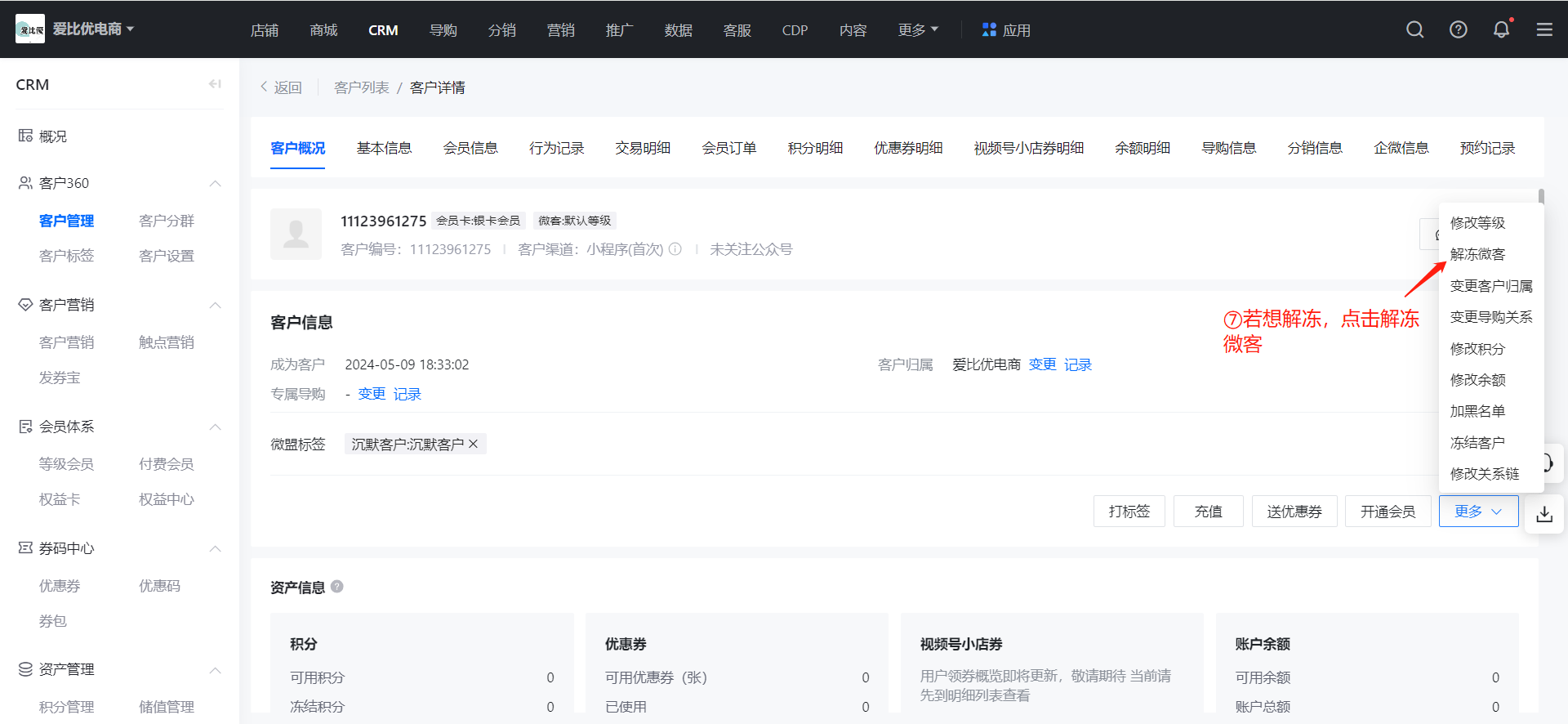
Task: Select 修改等级 from the menu
Action: click(x=1477, y=223)
